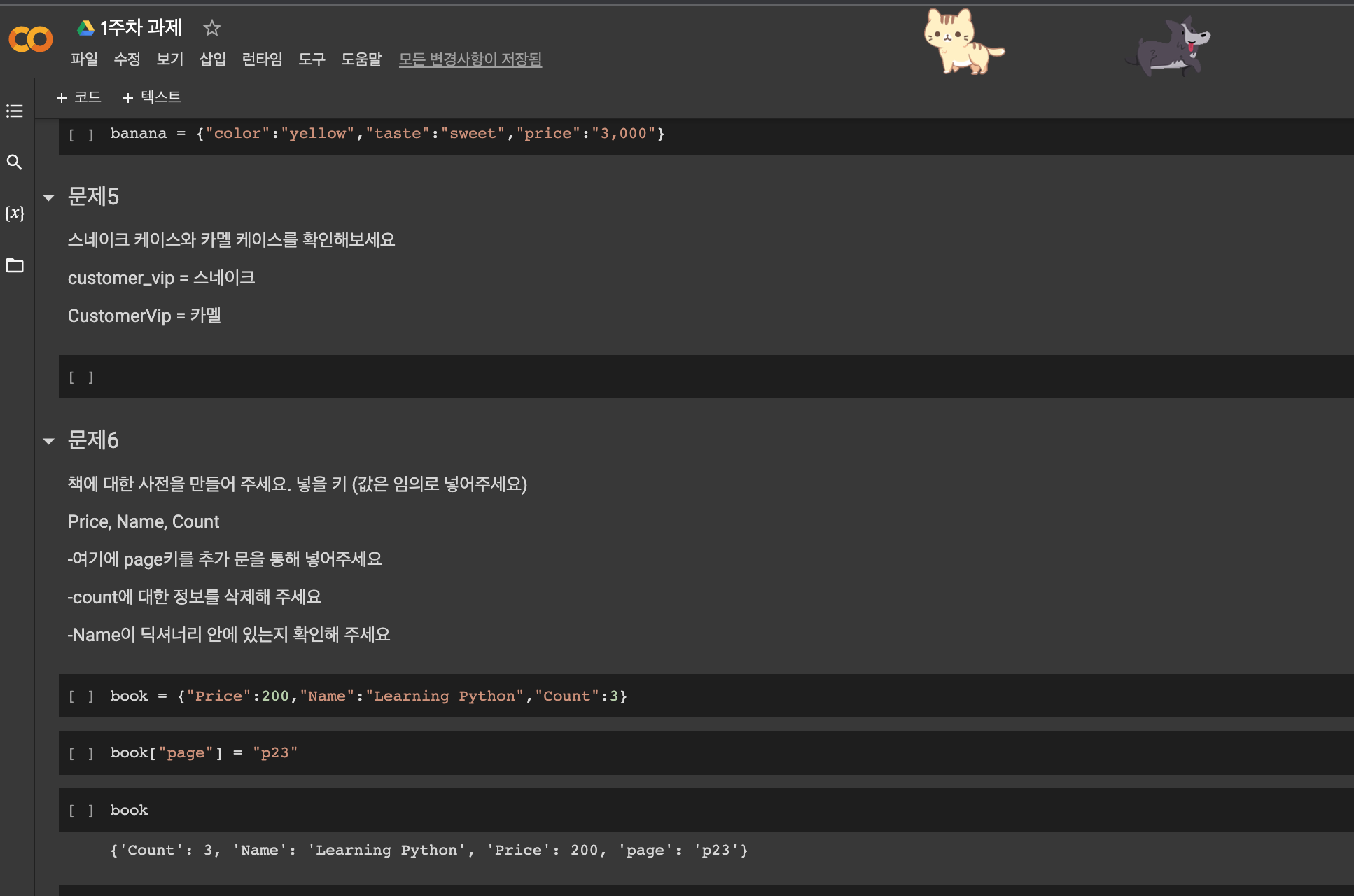Open the find and replace search icon
Viewport: 1354px width, 896px height.
pos(15,162)
